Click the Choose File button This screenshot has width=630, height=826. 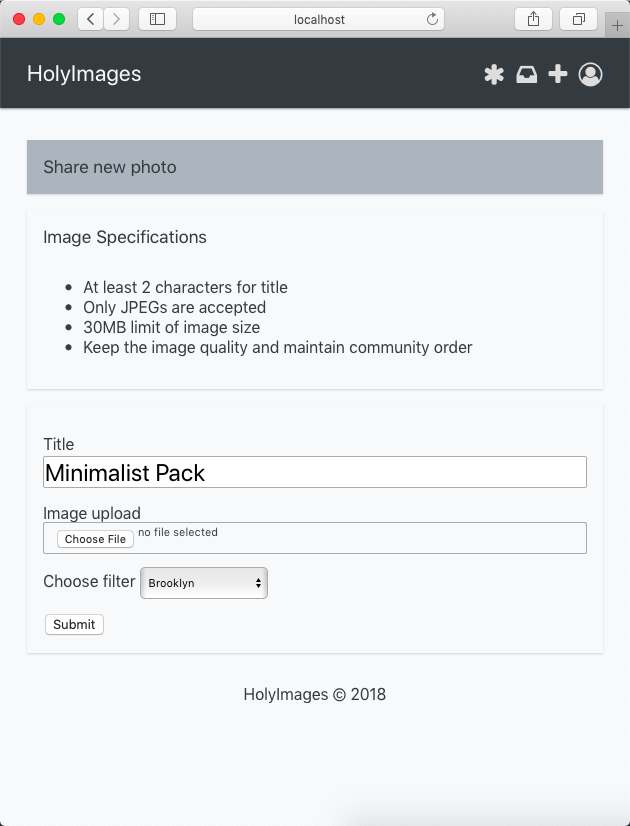95,539
